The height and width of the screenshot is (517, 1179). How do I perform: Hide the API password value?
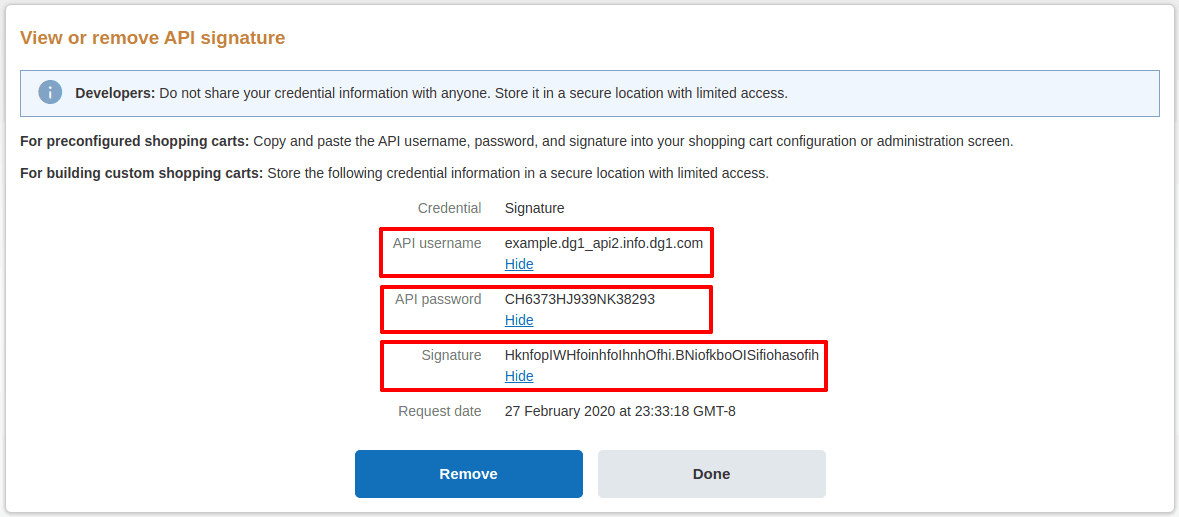coord(519,320)
